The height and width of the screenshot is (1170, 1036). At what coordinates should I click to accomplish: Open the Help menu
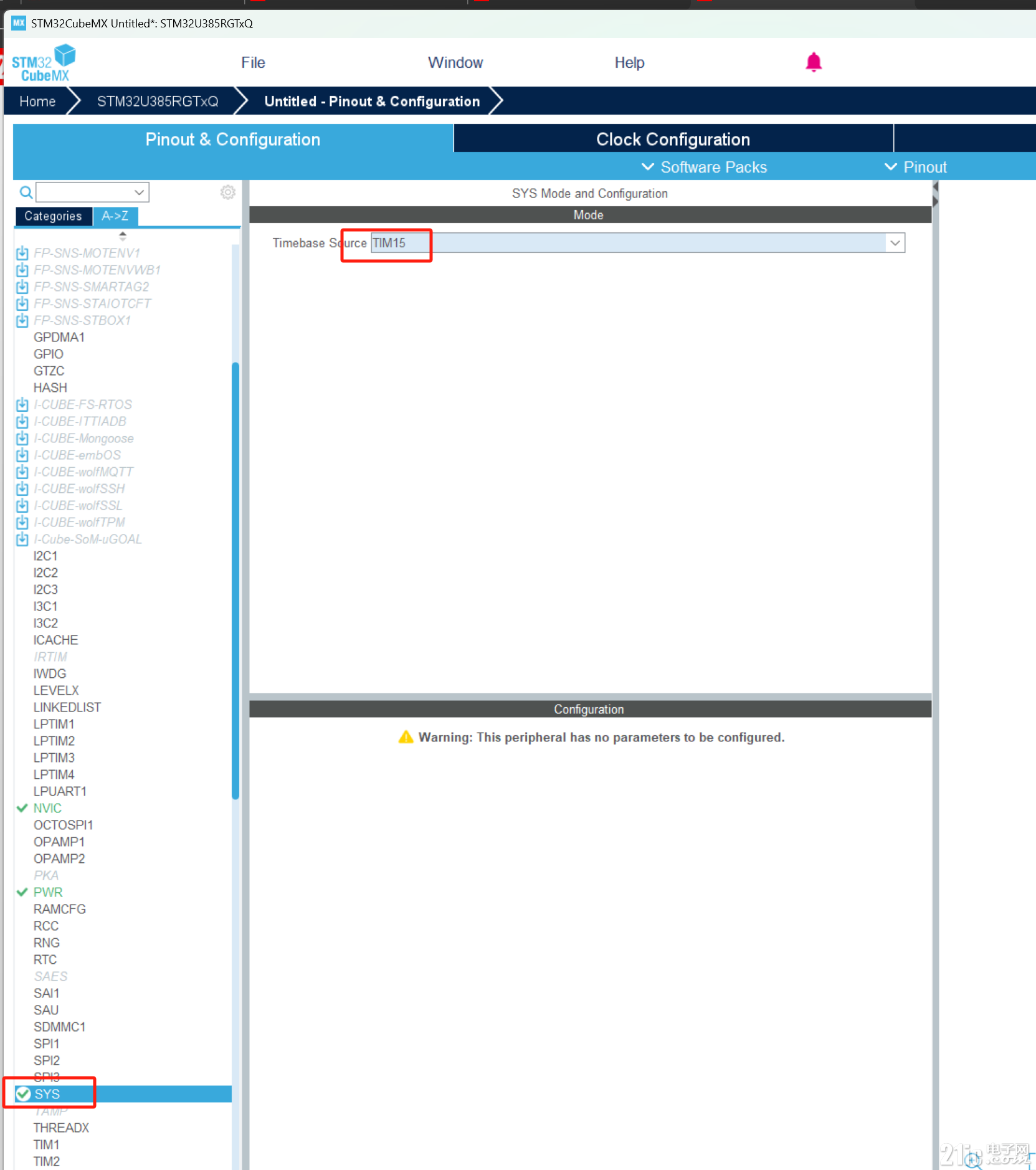629,63
